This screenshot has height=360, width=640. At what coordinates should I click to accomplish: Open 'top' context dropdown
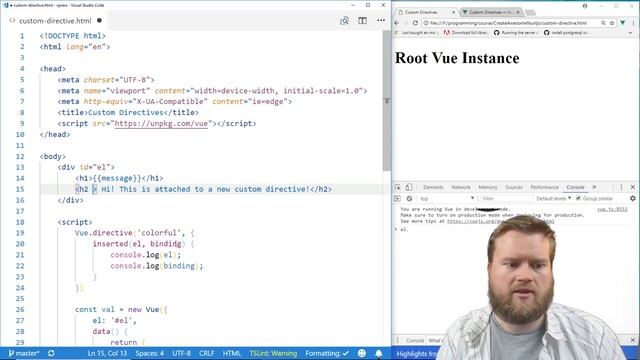(447, 198)
